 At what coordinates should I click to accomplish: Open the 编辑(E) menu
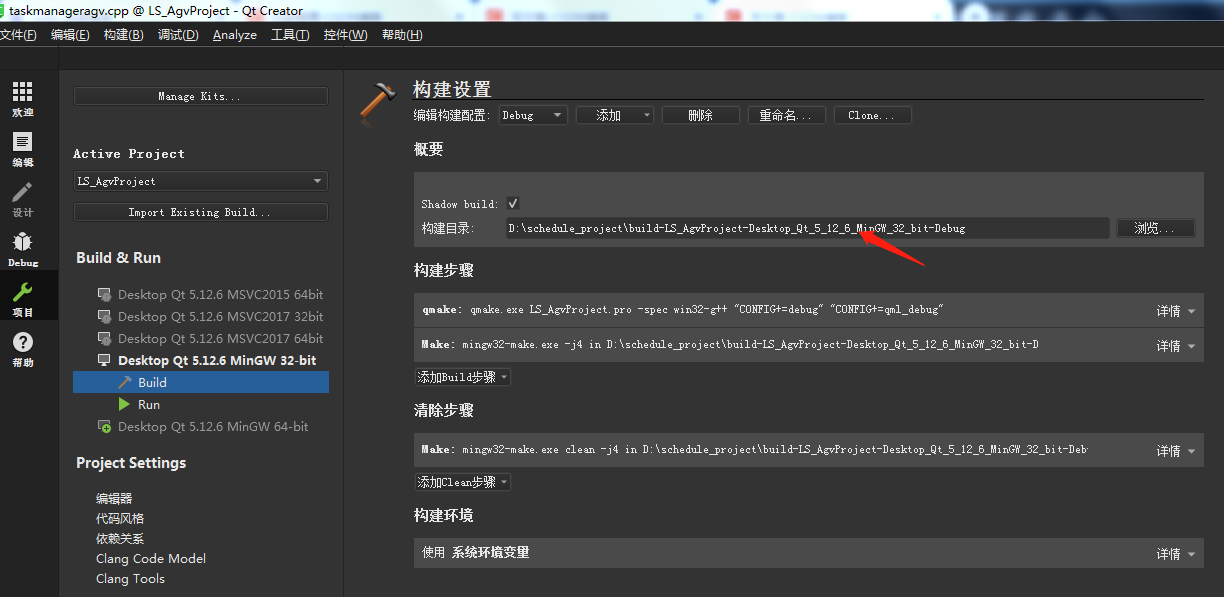coord(70,35)
